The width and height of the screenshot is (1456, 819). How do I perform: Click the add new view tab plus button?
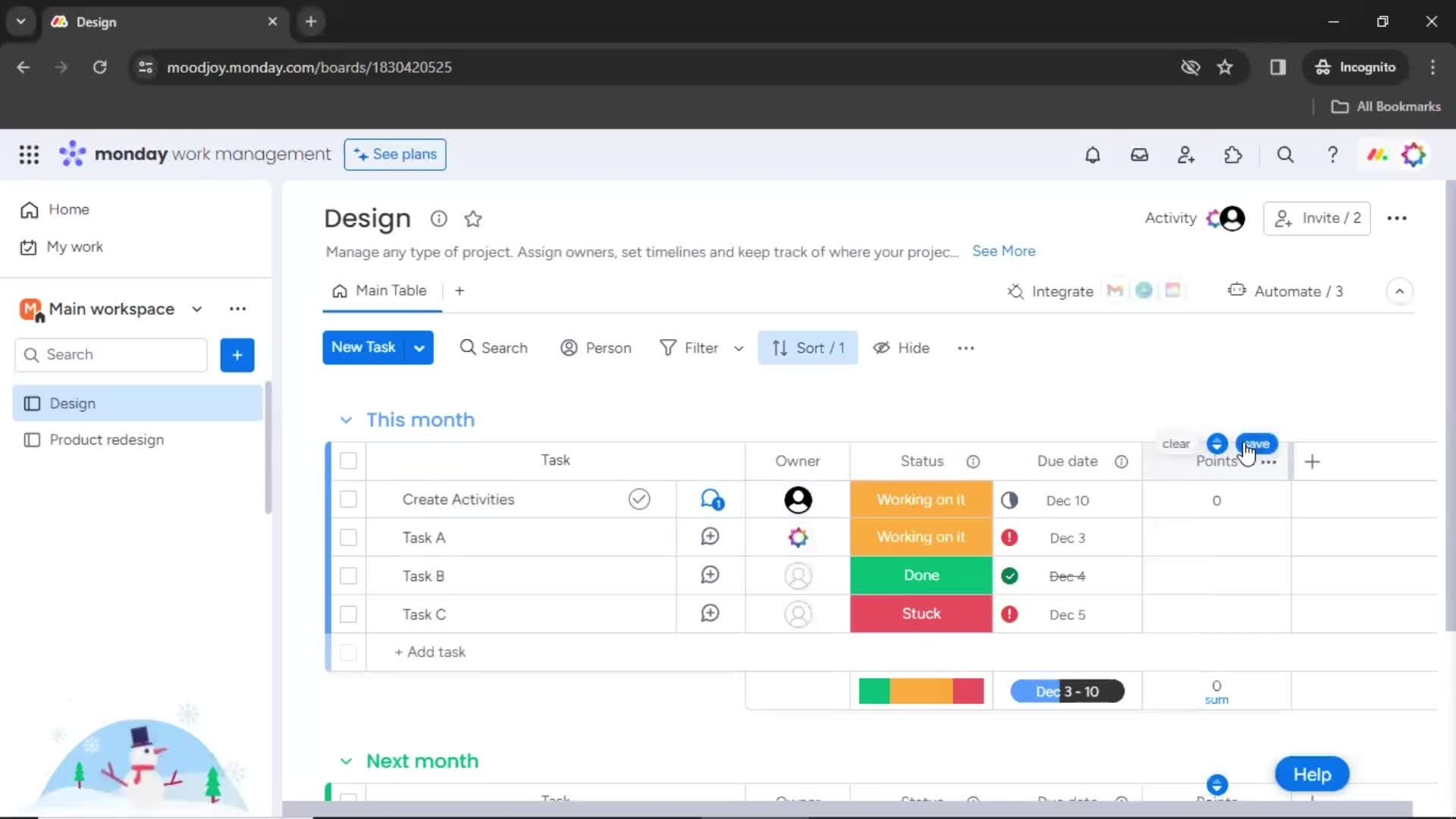461,290
